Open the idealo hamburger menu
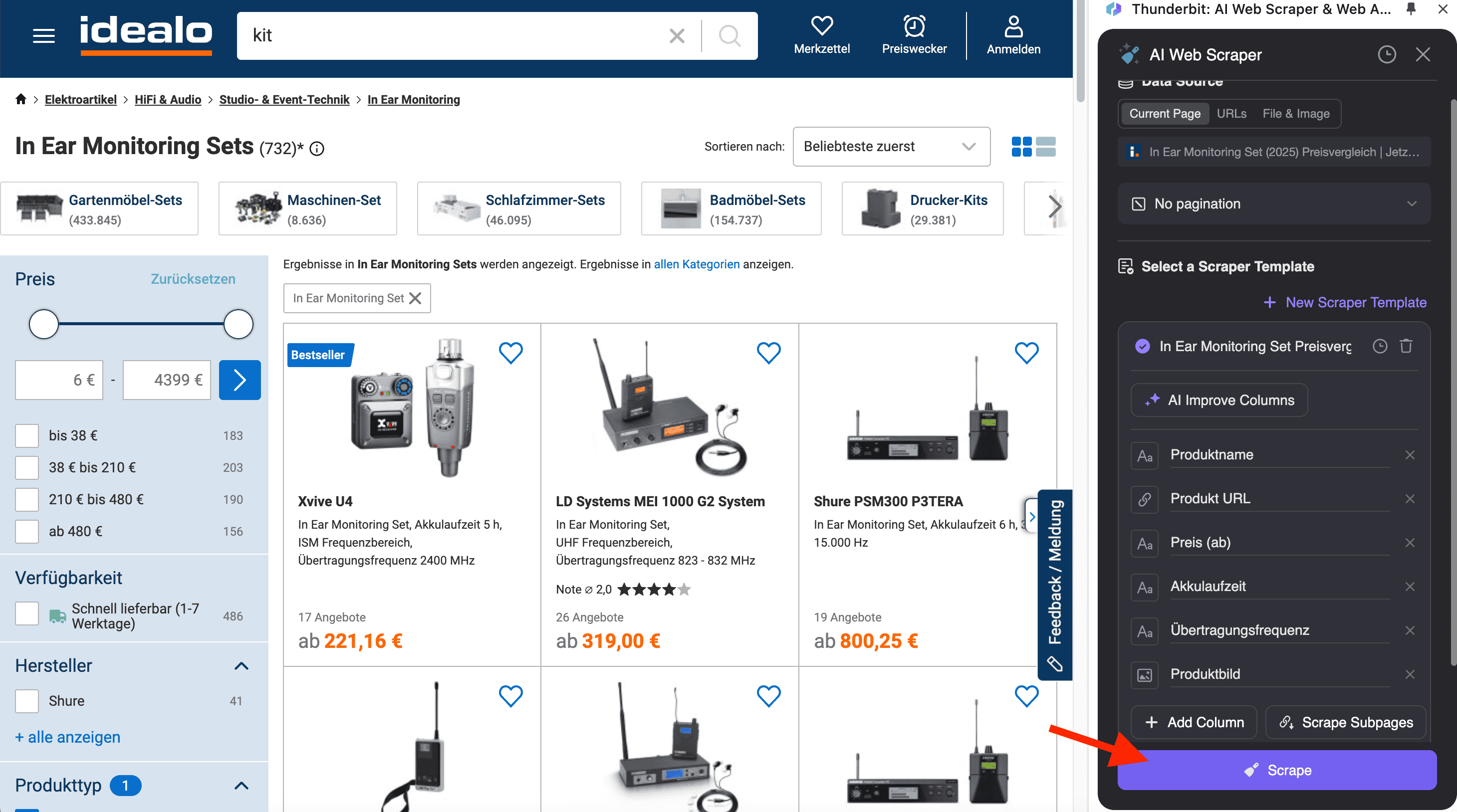Image resolution: width=1457 pixels, height=812 pixels. [x=43, y=35]
